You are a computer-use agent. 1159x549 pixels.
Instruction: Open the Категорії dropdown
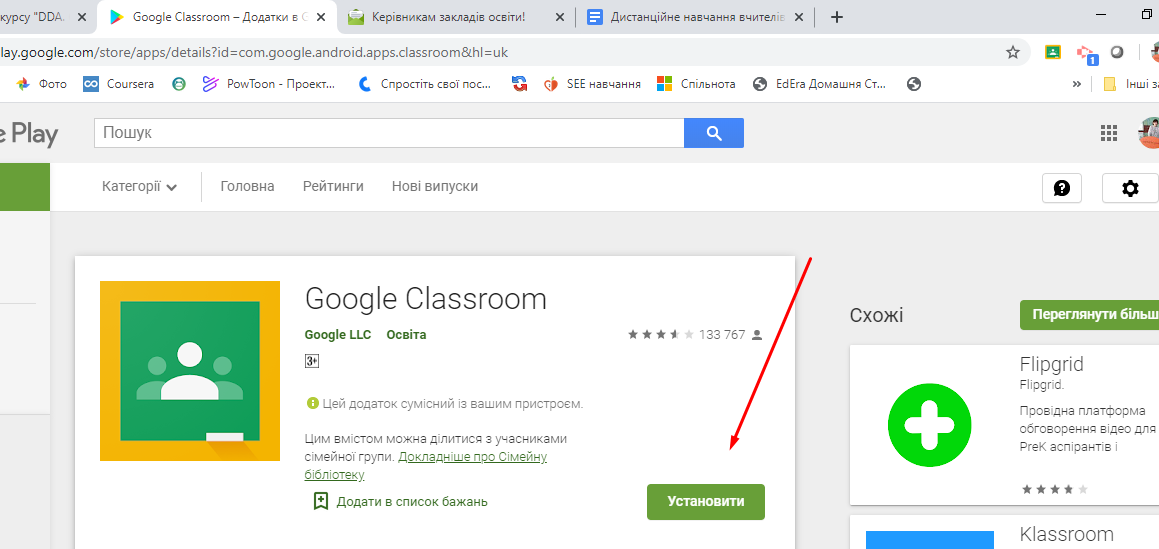[x=139, y=187]
